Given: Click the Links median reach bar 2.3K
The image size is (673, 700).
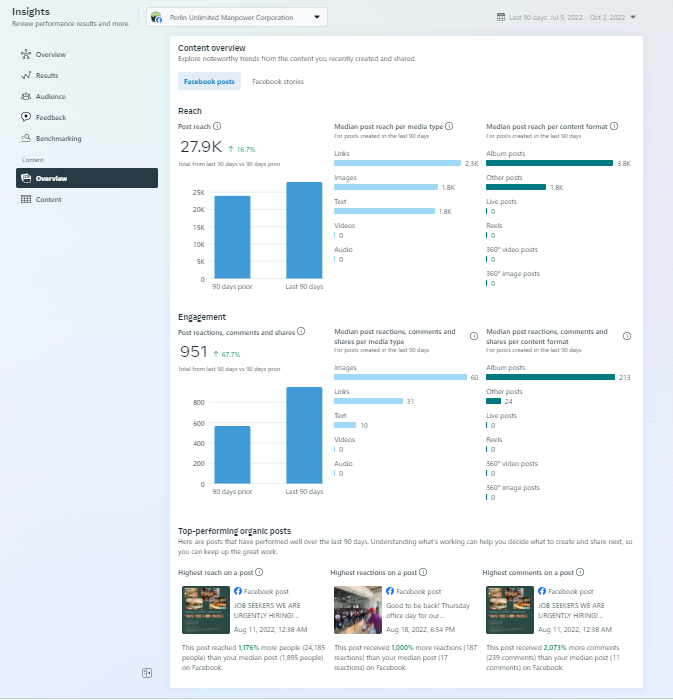Looking at the screenshot, I should (x=397, y=163).
